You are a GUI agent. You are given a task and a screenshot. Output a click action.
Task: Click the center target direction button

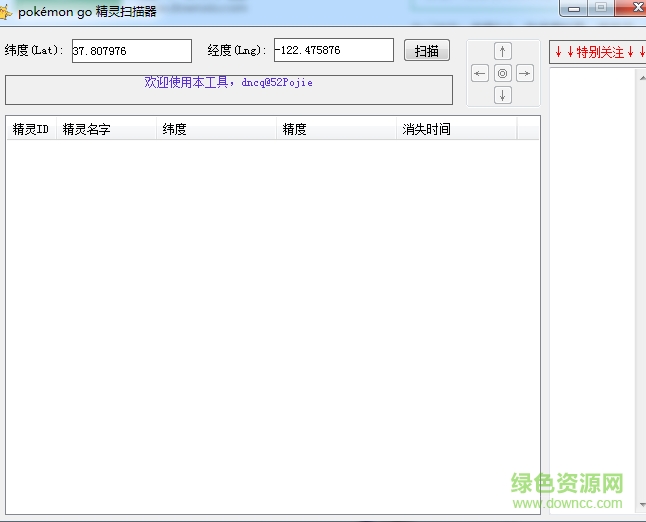coord(503,73)
